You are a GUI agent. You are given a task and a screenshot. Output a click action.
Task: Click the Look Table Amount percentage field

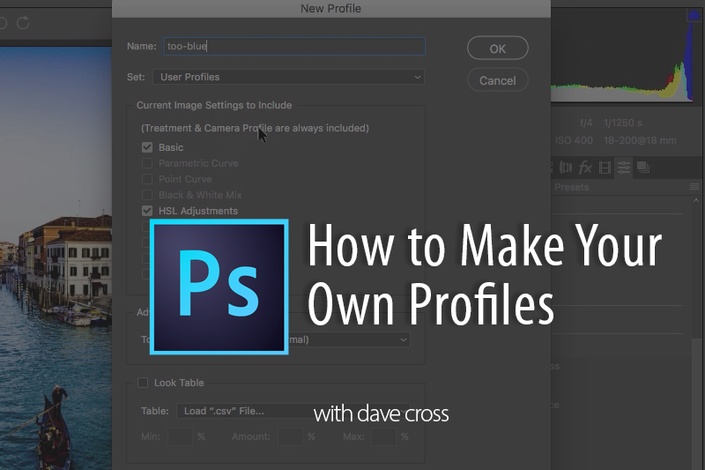point(290,437)
